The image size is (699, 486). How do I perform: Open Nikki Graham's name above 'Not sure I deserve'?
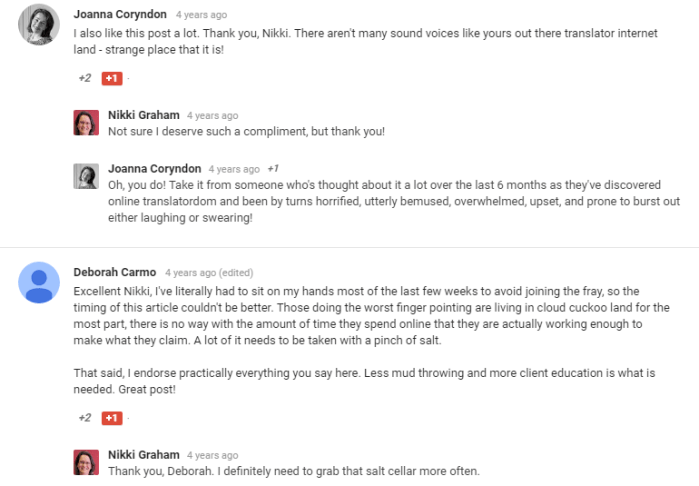coord(144,115)
